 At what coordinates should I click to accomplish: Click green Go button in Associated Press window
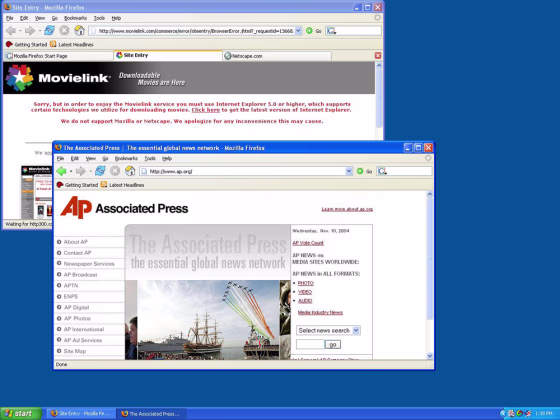click(364, 171)
